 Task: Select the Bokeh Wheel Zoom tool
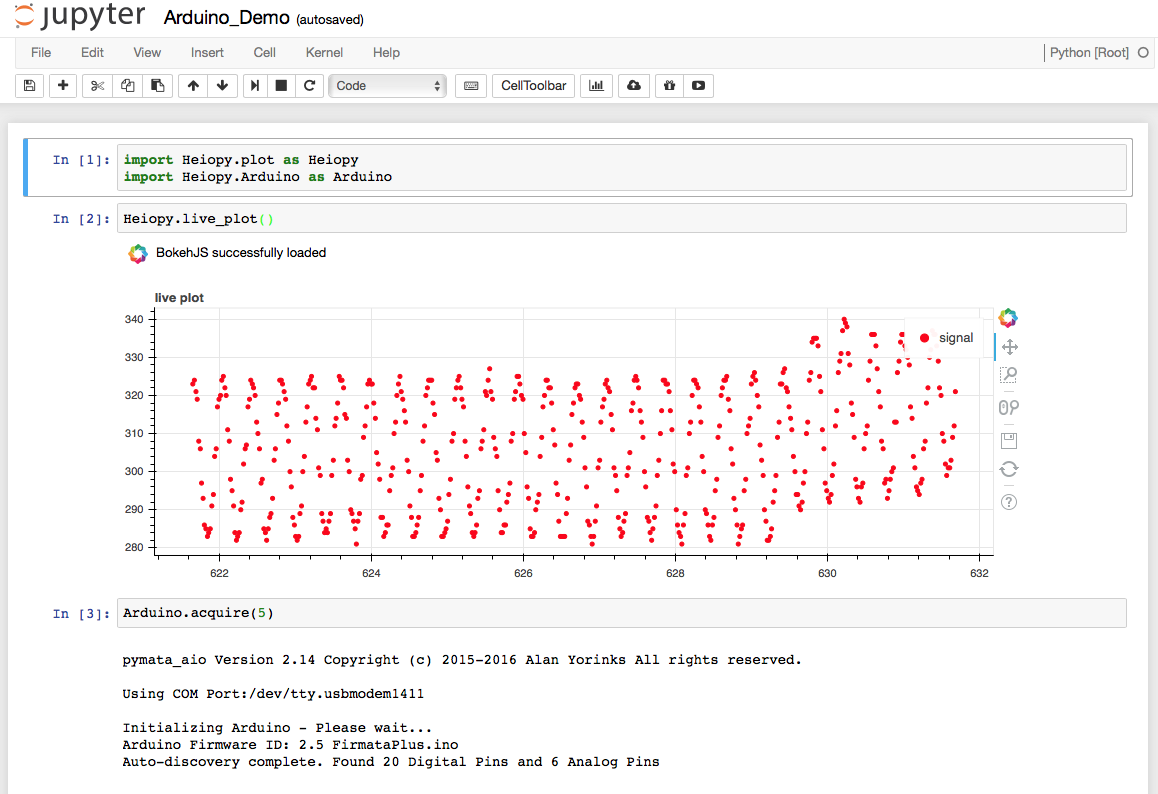pyautogui.click(x=1009, y=407)
